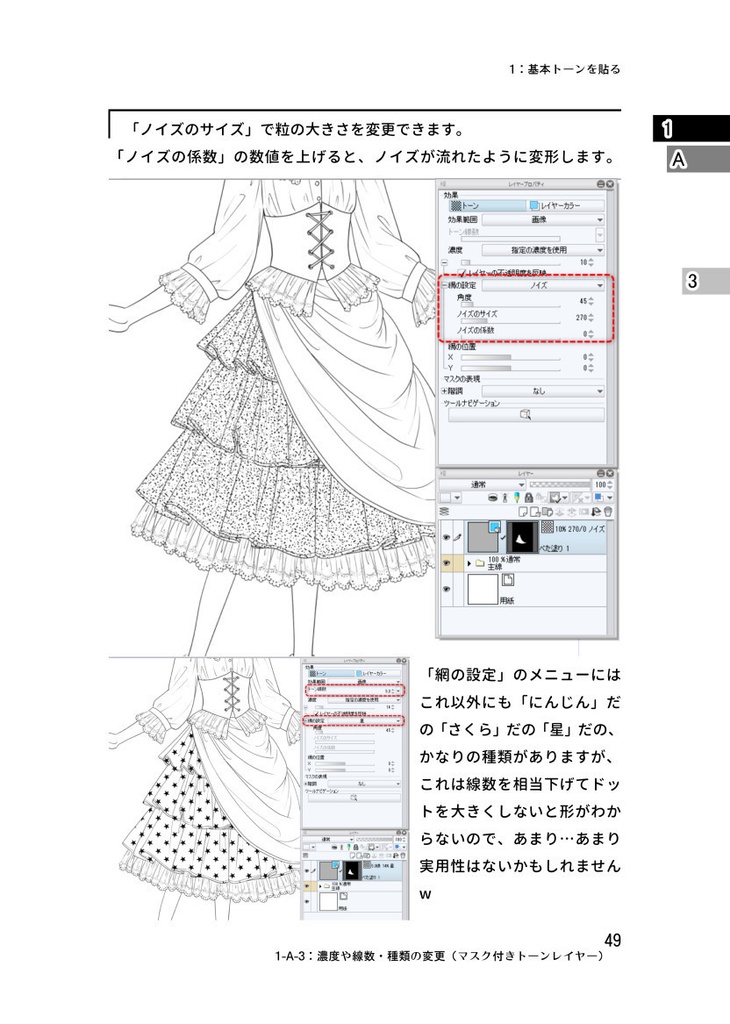Viewport: 730px width, 1024px height.
Task: Hide the 主線 folder in larger Layer panel
Action: coord(447,563)
